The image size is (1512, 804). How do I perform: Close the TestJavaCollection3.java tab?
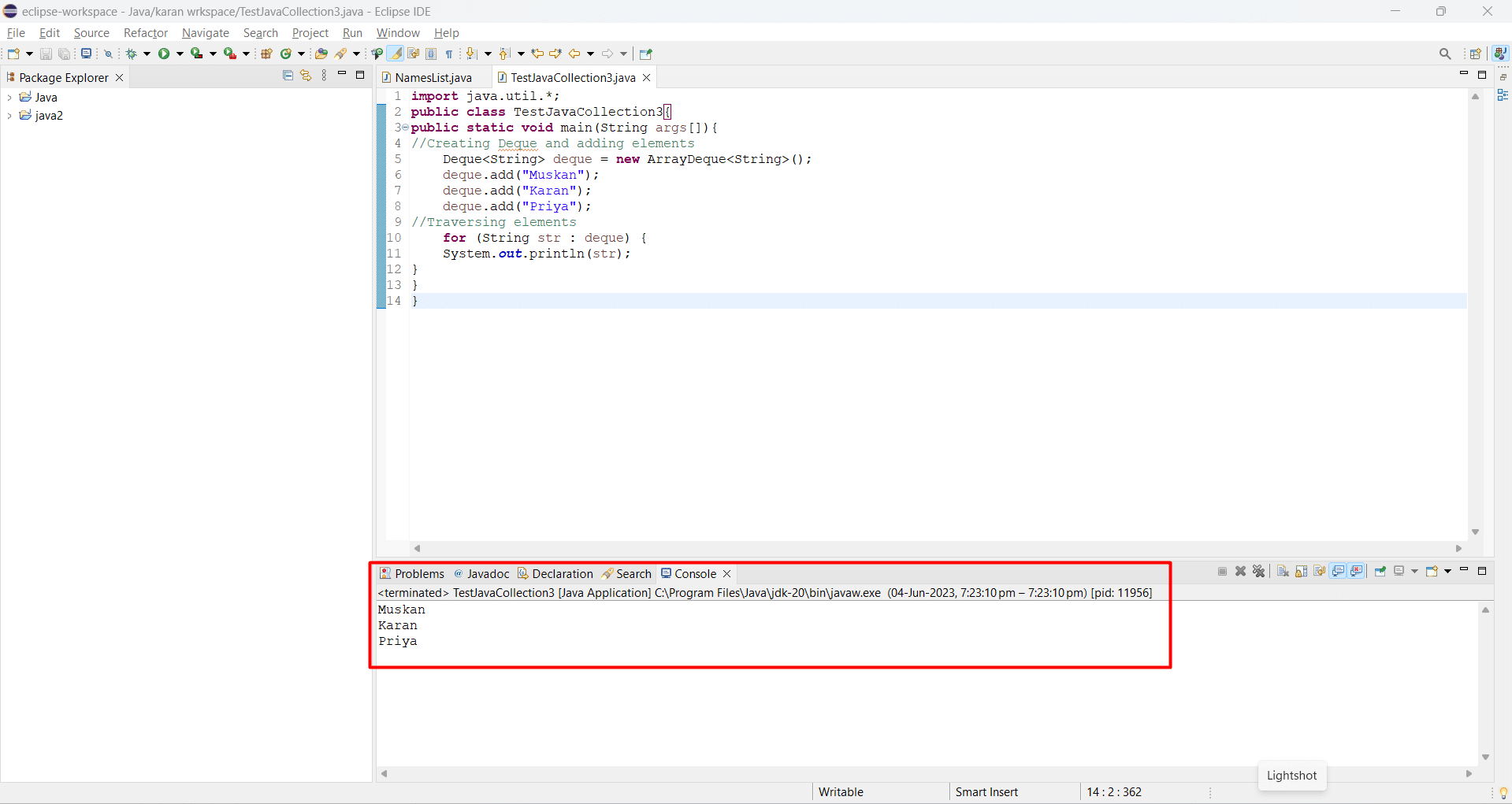pos(647,77)
